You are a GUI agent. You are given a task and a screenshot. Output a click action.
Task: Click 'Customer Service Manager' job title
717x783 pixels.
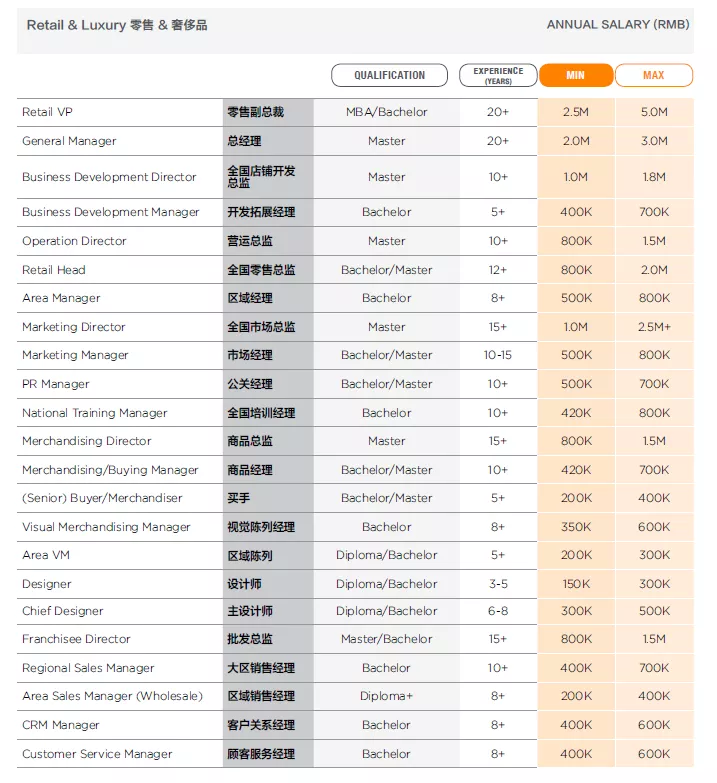tap(97, 754)
